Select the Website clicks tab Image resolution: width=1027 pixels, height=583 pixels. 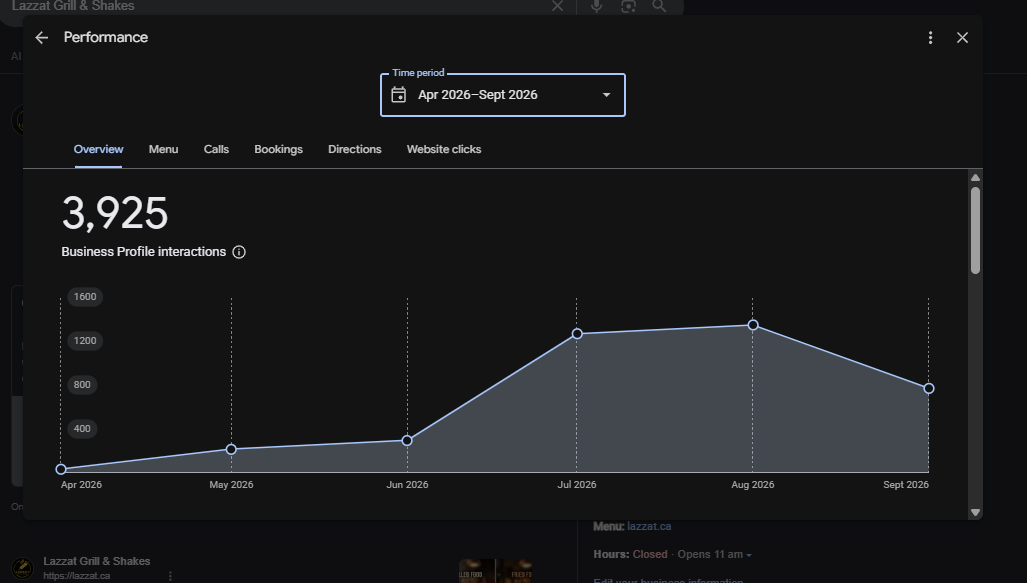[444, 149]
